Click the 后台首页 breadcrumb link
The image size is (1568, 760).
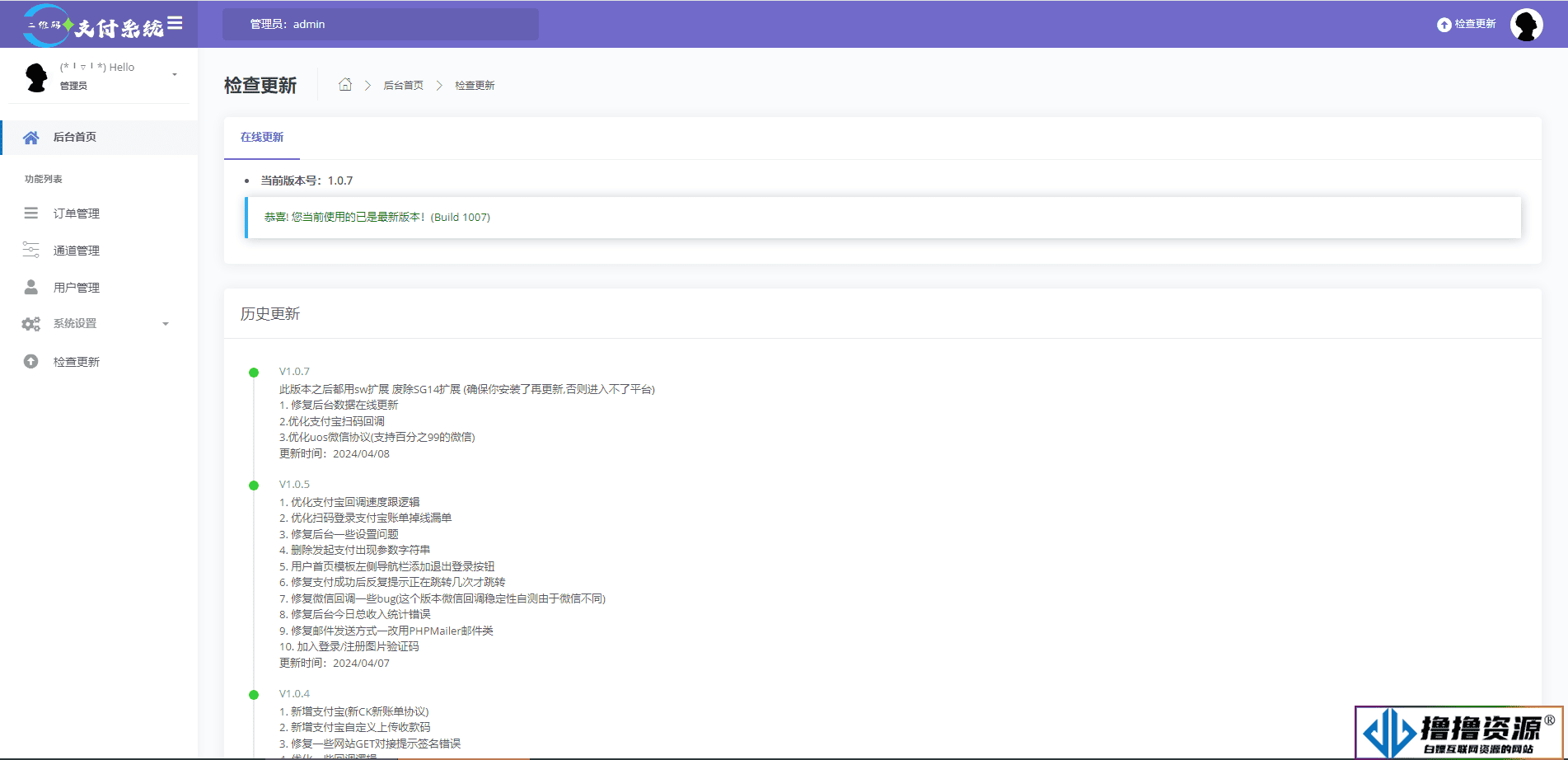403,86
